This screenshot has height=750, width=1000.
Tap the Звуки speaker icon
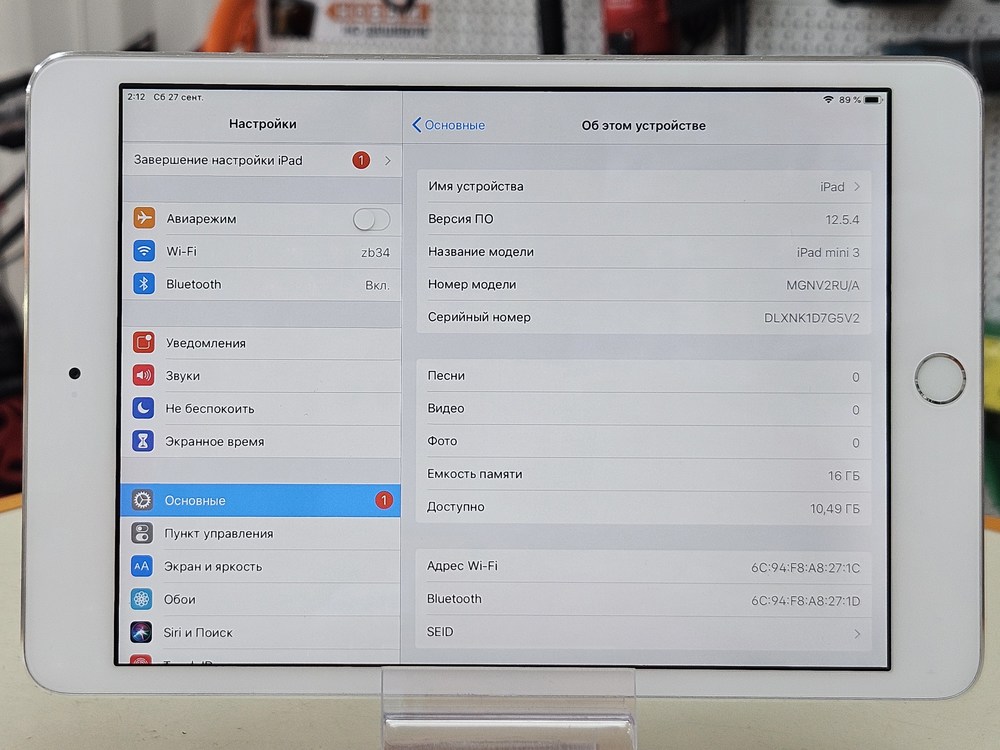point(143,375)
